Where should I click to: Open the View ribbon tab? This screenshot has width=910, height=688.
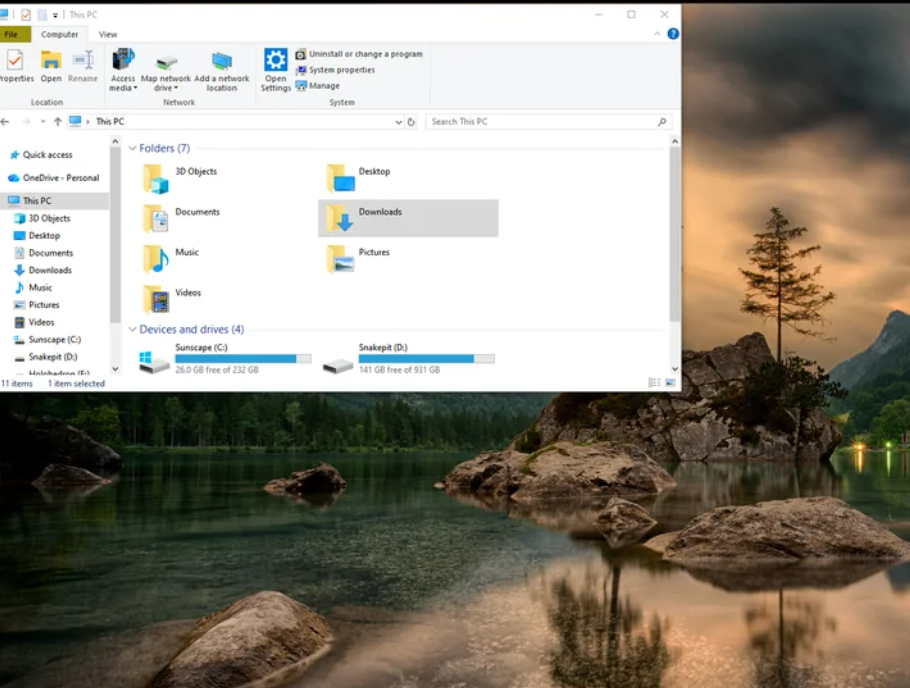[x=107, y=35]
